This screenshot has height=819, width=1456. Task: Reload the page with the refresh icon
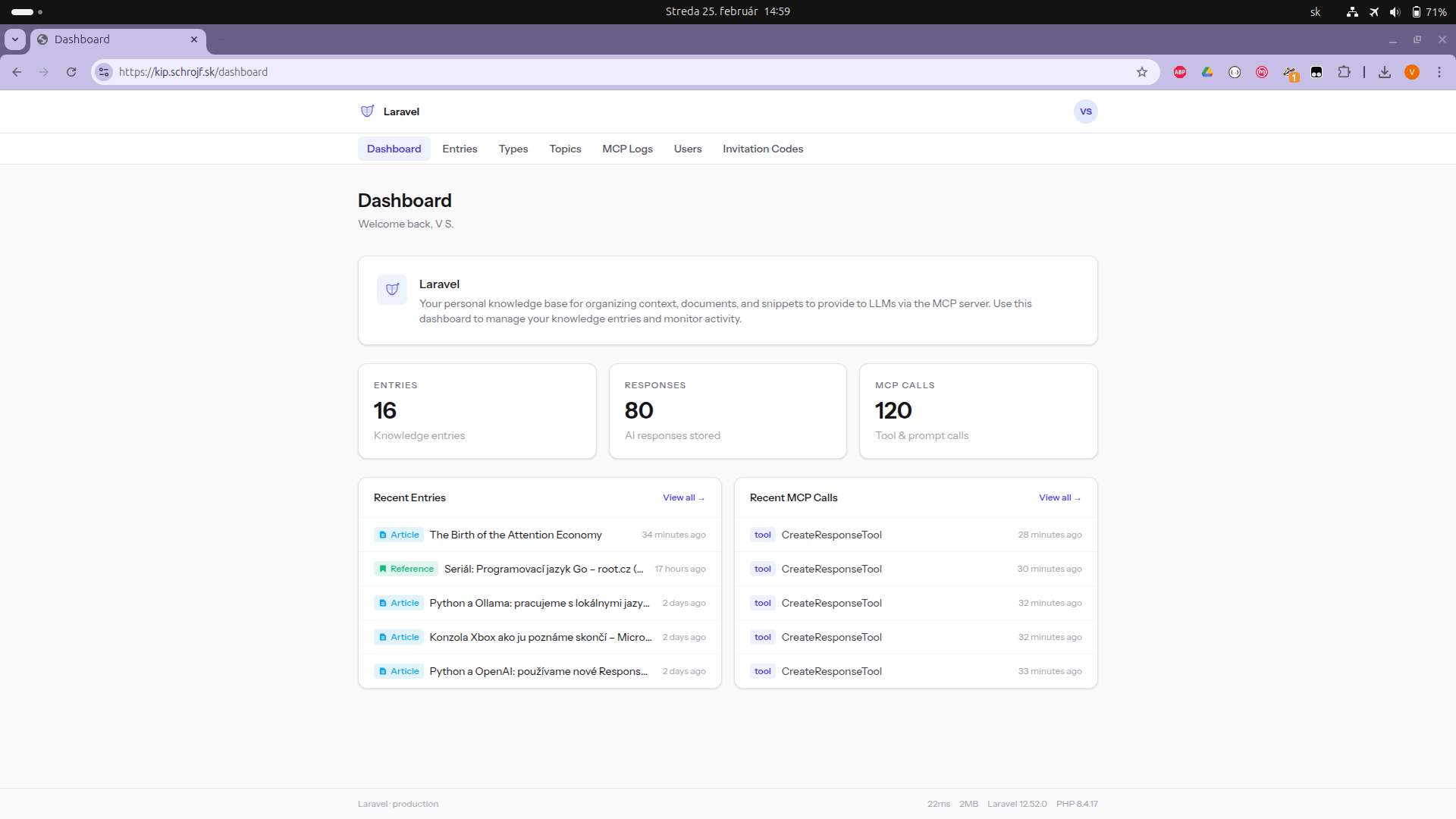[x=71, y=72]
